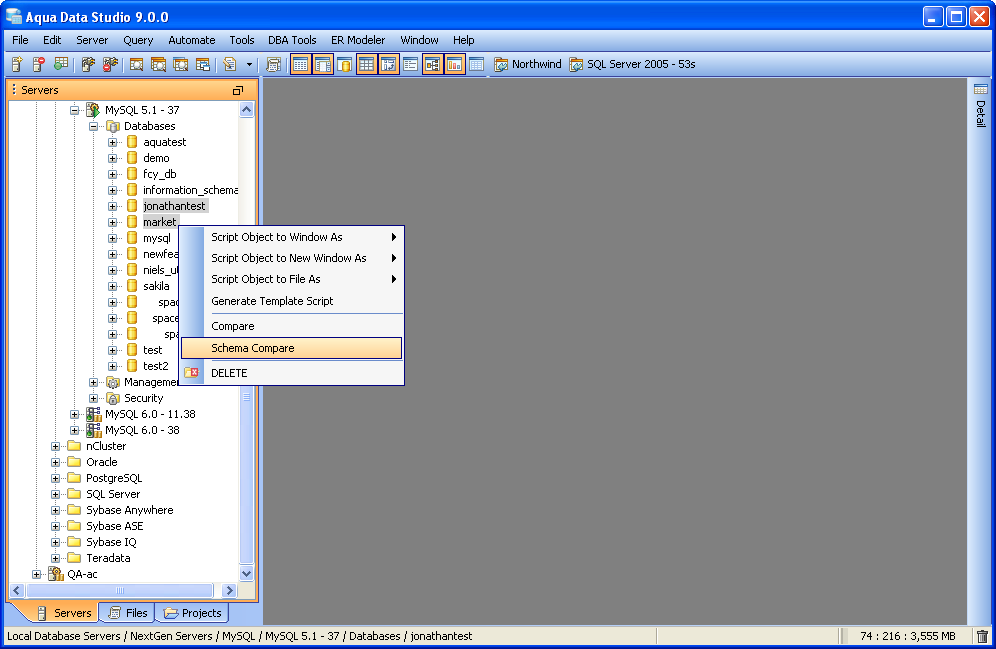
Task: Switch to the Projects tab
Action: pyautogui.click(x=193, y=613)
